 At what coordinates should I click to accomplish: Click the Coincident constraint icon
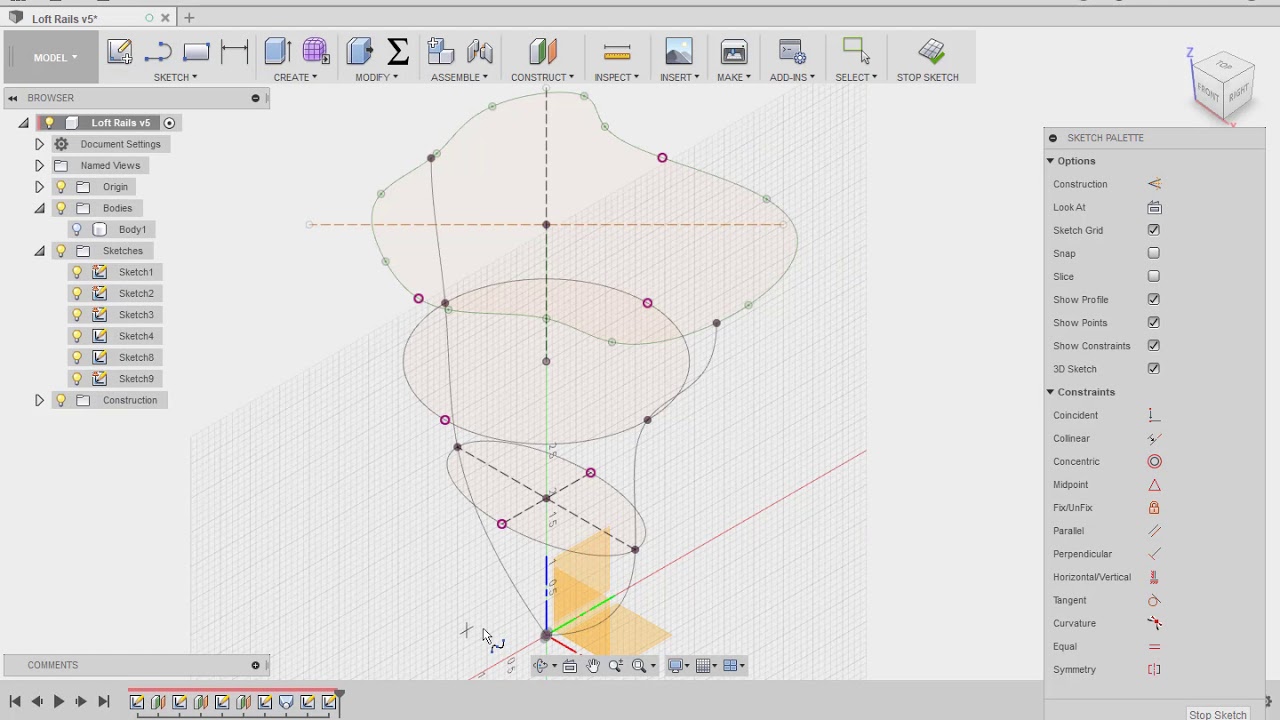1154,415
